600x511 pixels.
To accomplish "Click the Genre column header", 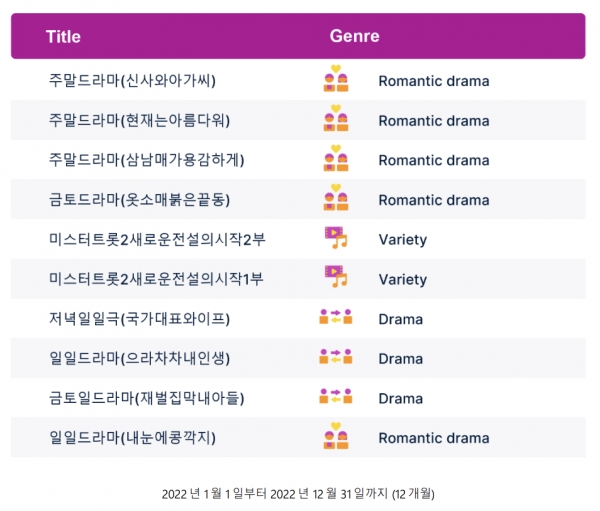I will point(354,36).
